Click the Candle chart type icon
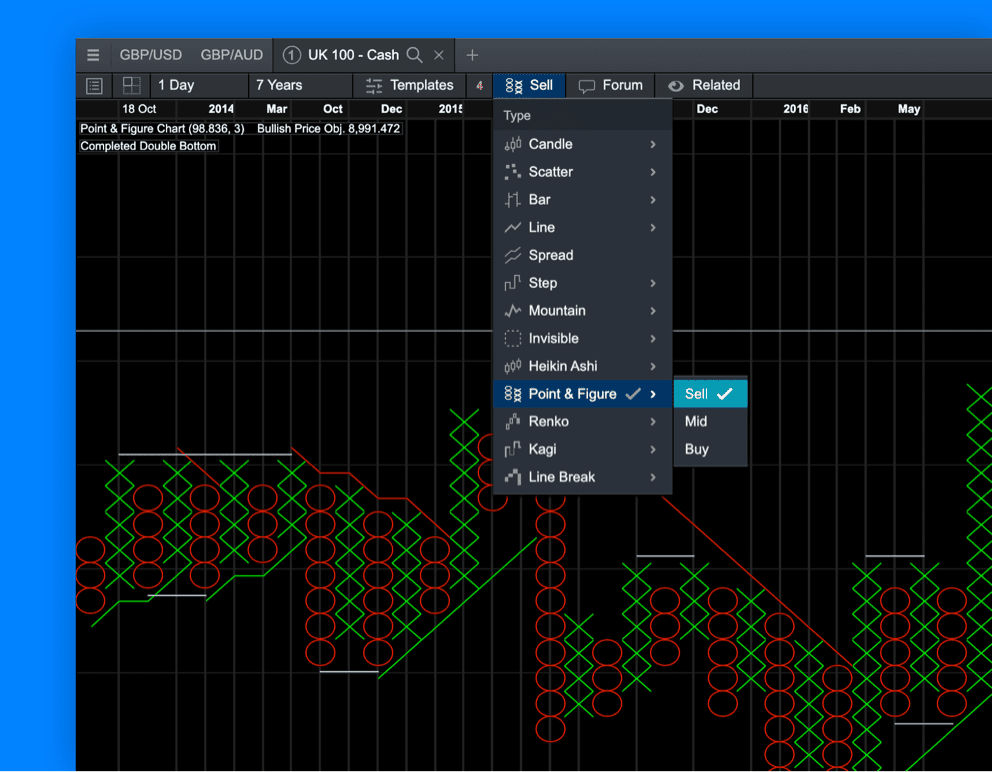This screenshot has height=772, width=992. (512, 144)
